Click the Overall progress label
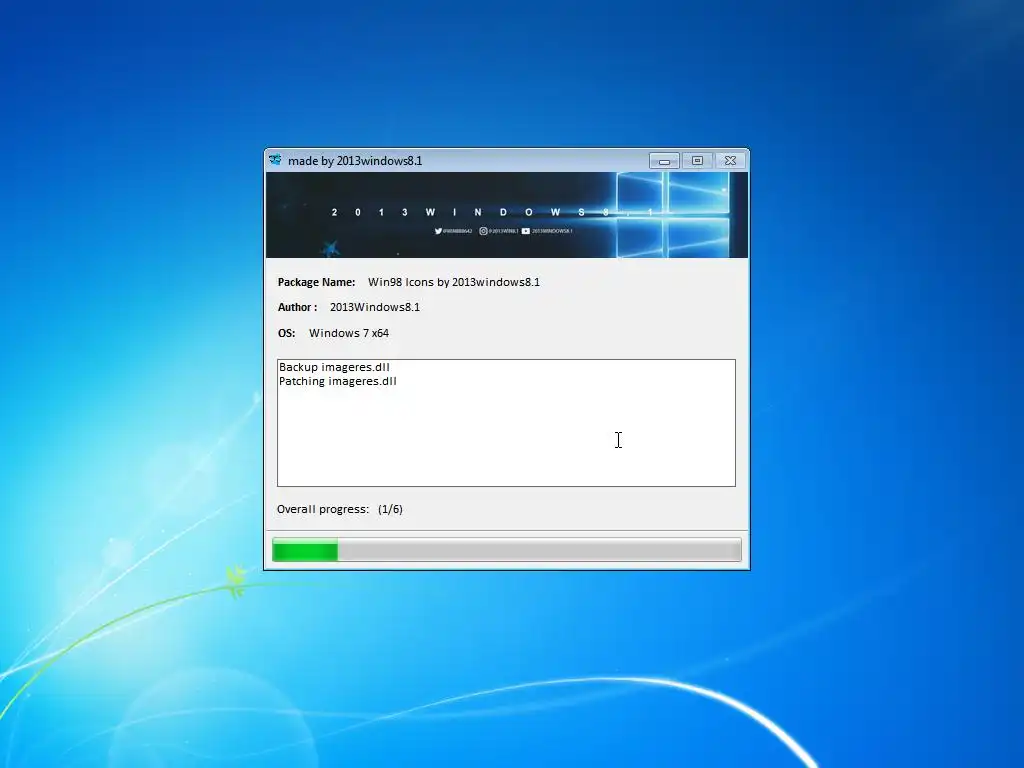The height and width of the screenshot is (768, 1024). click(x=323, y=509)
